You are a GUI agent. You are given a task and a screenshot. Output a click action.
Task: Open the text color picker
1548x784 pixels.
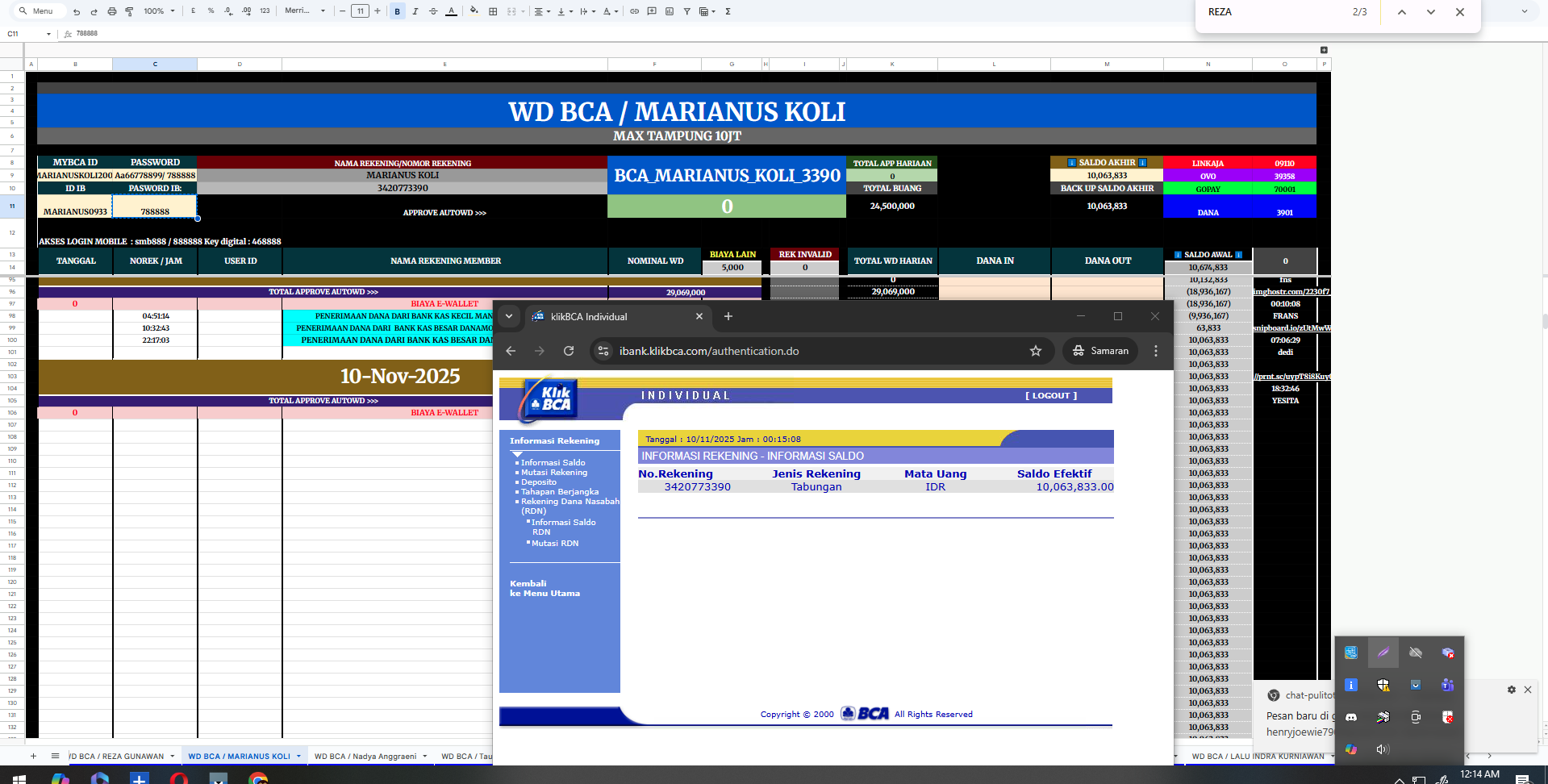pyautogui.click(x=451, y=11)
